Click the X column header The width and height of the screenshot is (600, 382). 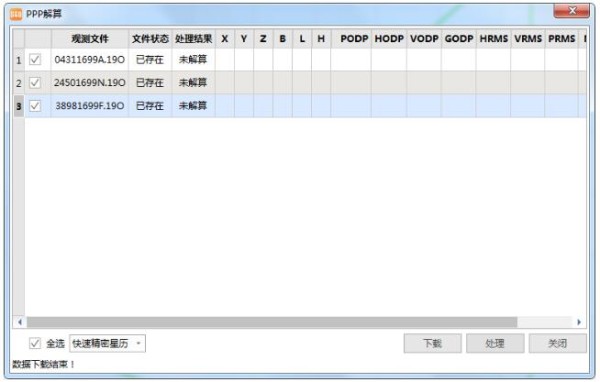225,39
